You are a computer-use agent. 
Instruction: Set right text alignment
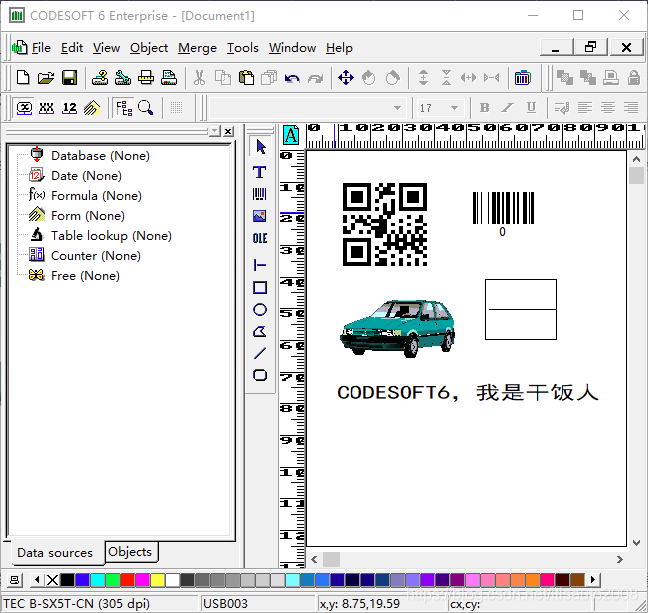(x=631, y=108)
